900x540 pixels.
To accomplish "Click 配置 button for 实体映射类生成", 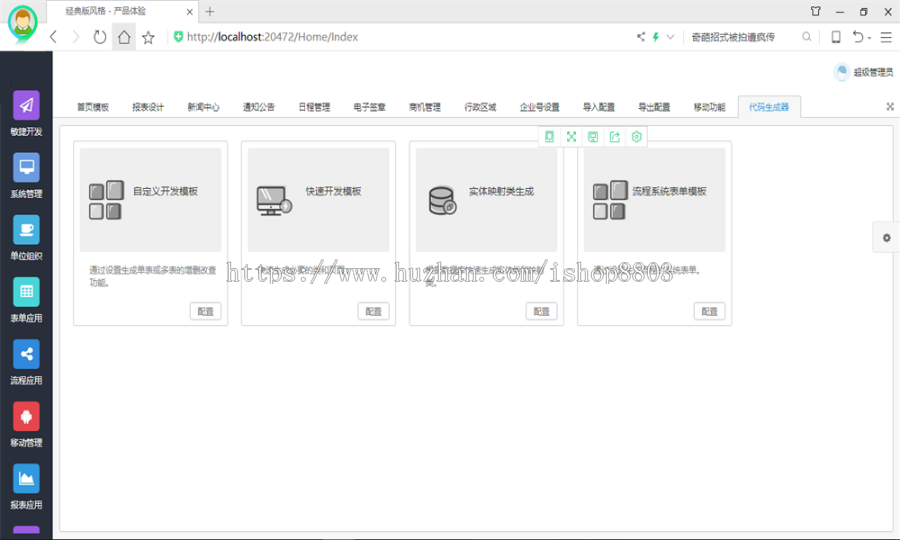I will [x=542, y=311].
